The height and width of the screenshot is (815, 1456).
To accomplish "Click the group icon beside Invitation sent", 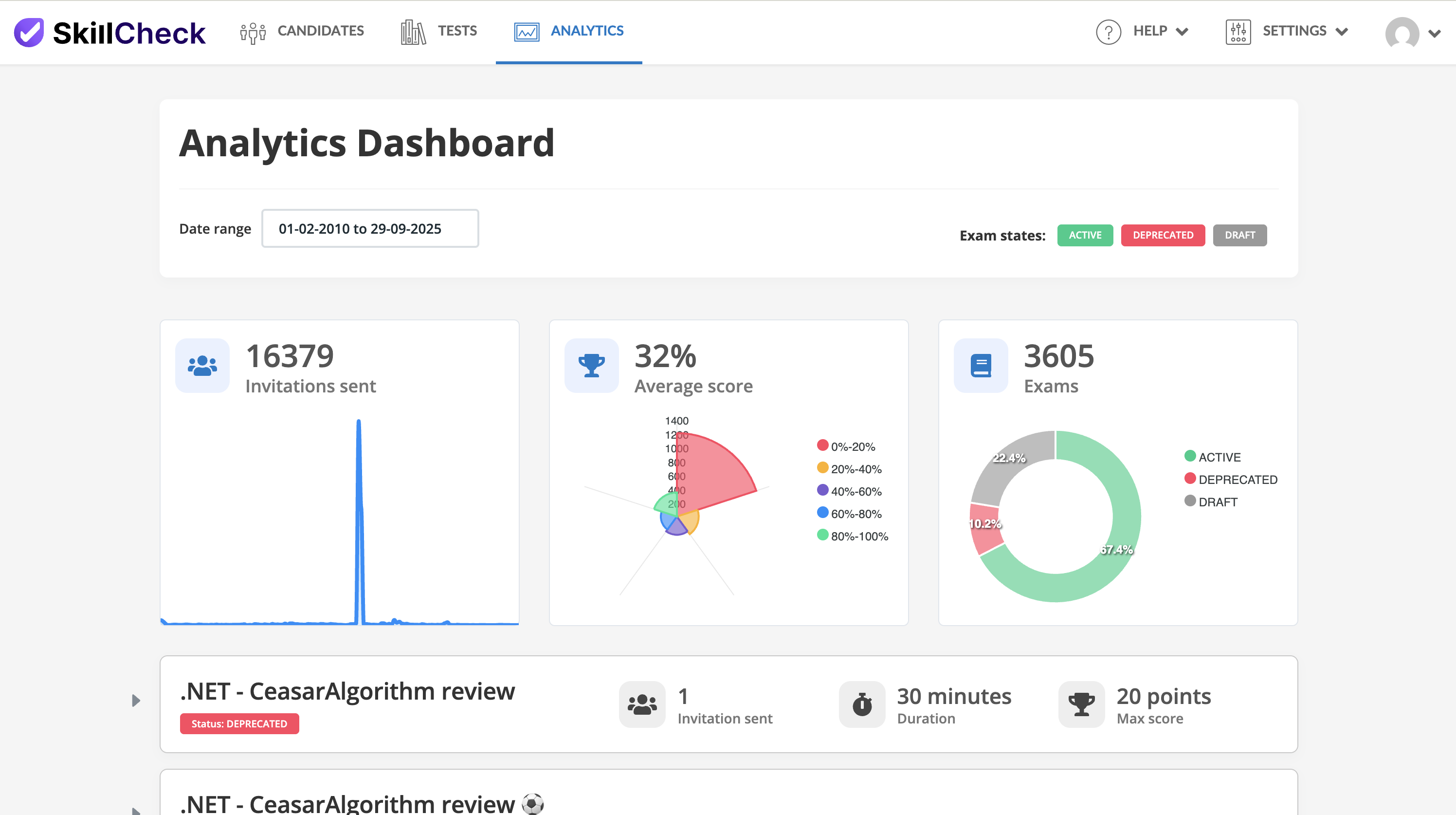I will pos(642,704).
